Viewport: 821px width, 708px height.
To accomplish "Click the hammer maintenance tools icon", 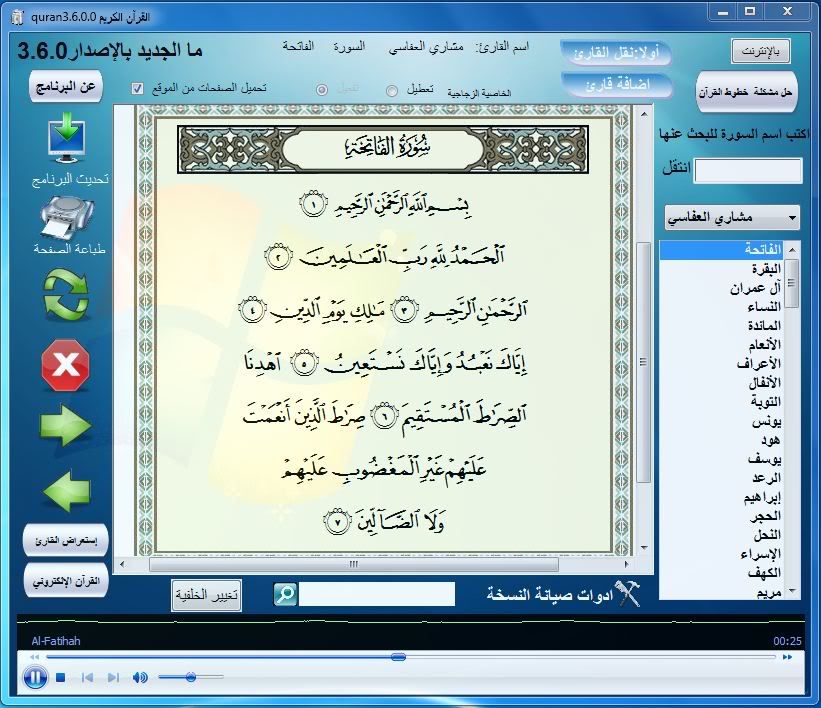I will [x=627, y=594].
